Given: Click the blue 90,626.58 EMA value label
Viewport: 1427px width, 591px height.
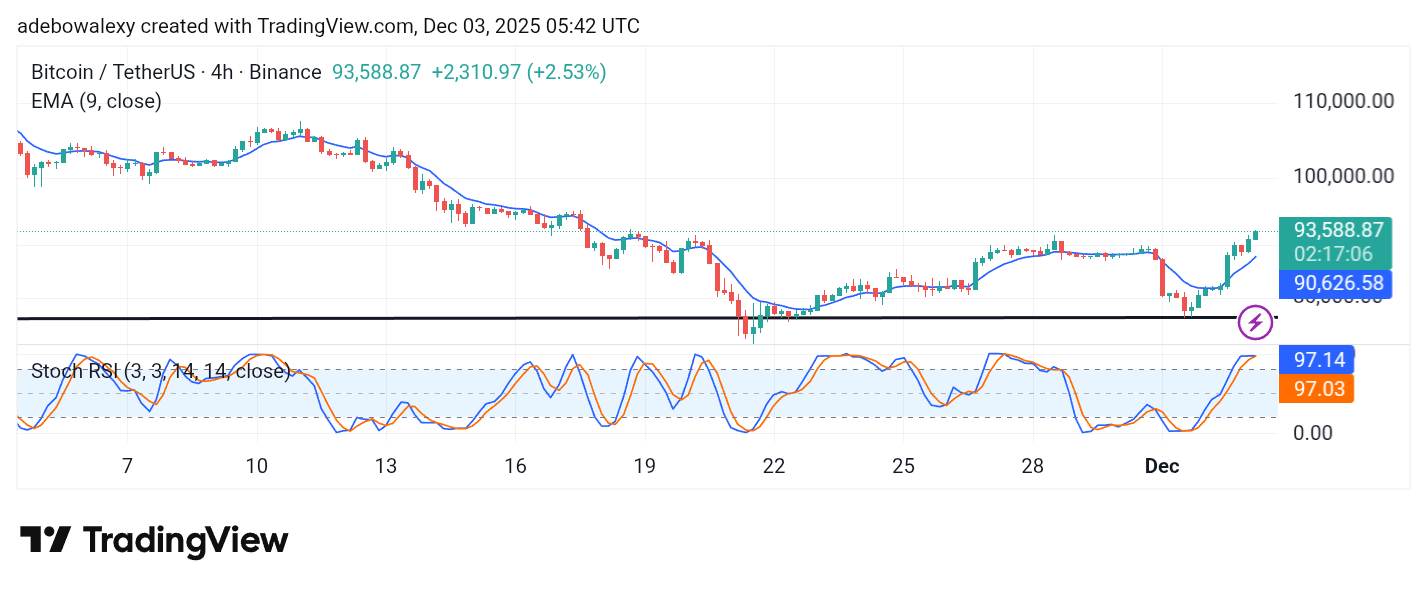Looking at the screenshot, I should (x=1336, y=284).
